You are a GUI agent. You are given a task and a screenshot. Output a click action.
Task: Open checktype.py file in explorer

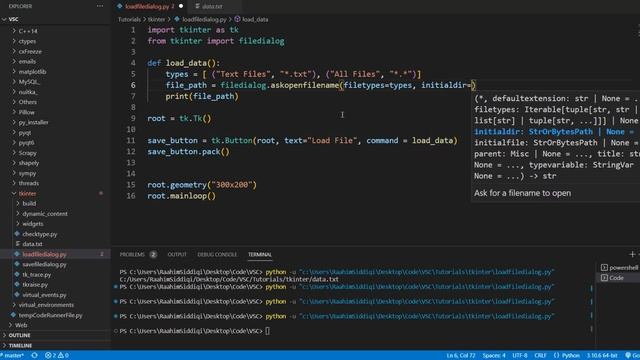(x=40, y=234)
